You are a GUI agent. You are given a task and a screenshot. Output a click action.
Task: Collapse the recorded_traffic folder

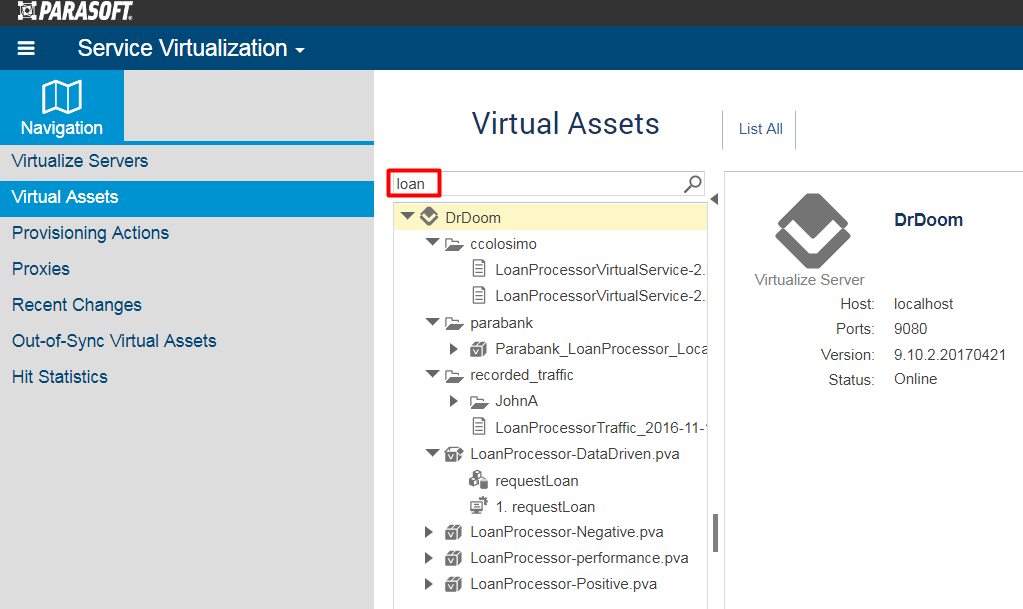click(432, 373)
